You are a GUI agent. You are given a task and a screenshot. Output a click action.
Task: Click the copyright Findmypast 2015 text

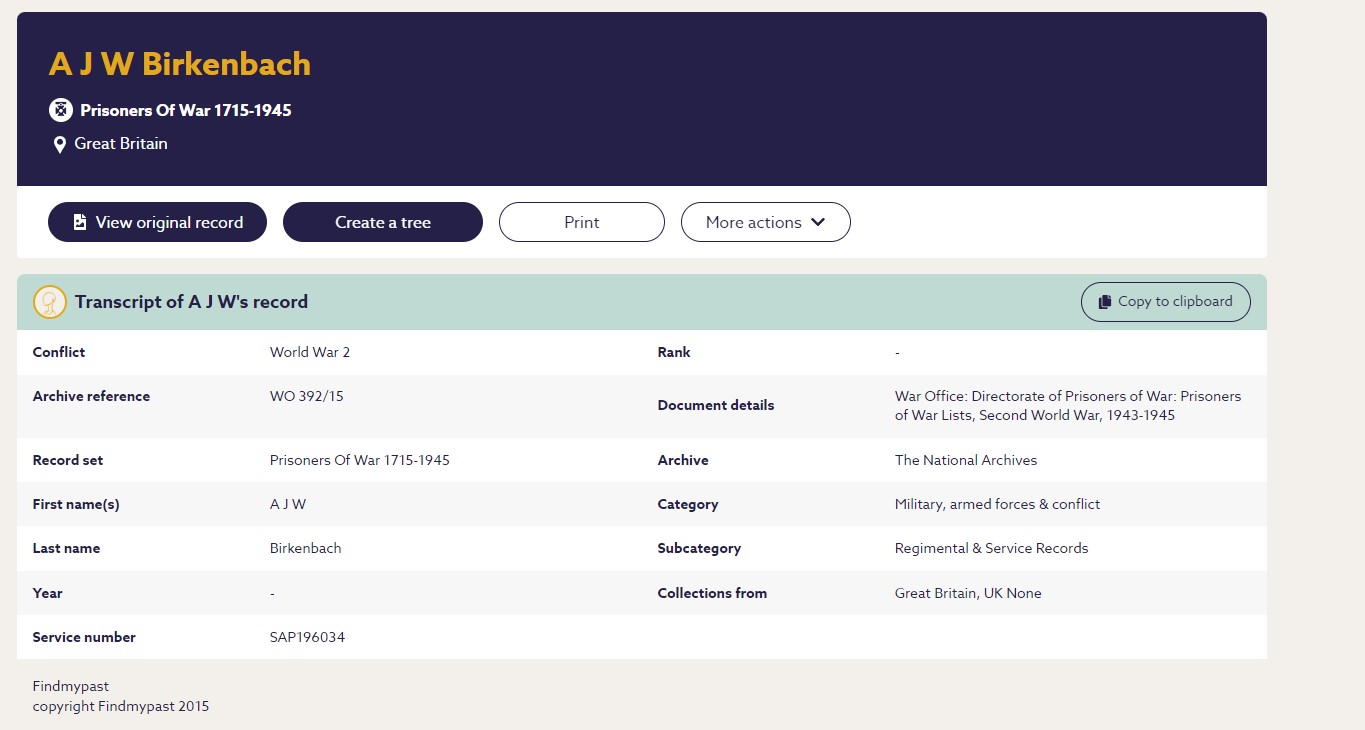(121, 706)
